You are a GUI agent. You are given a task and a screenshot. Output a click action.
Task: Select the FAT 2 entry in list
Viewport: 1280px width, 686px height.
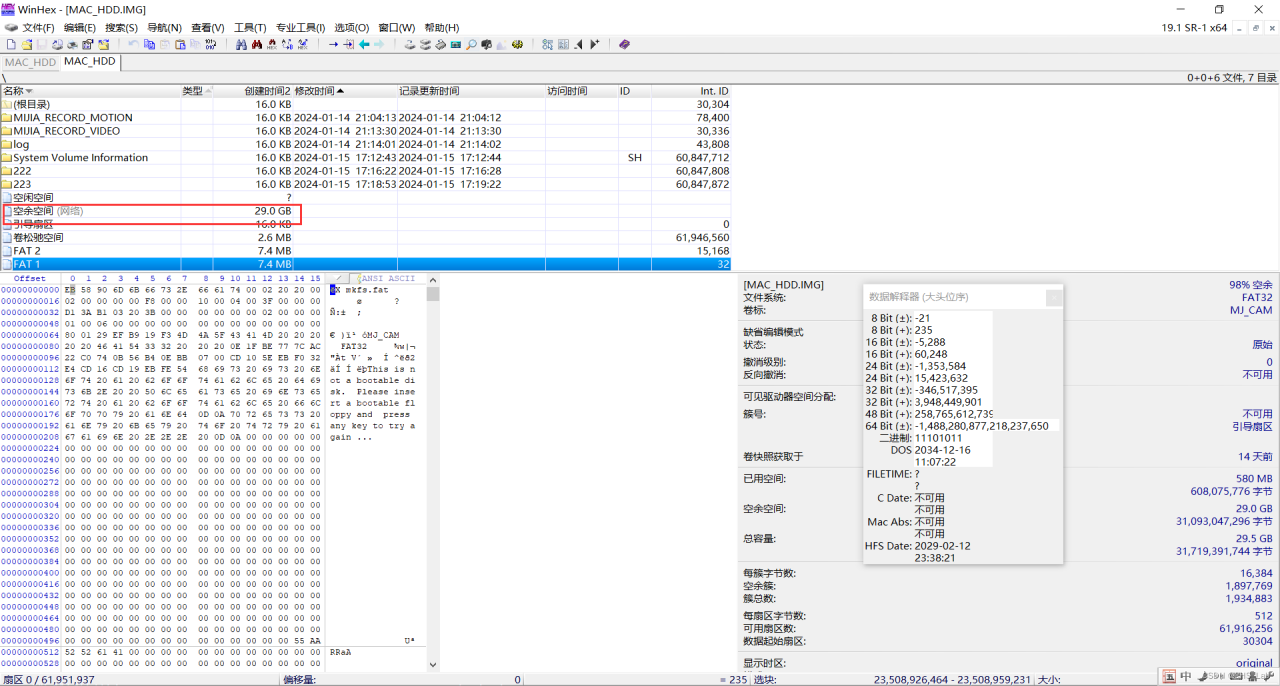coord(27,251)
